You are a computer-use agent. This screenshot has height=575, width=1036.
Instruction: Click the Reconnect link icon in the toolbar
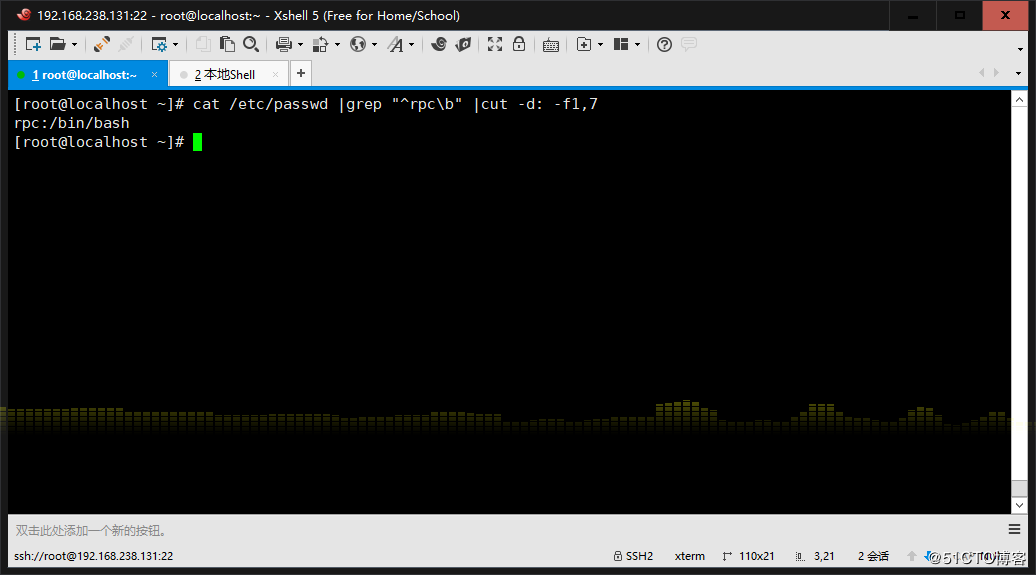click(102, 44)
